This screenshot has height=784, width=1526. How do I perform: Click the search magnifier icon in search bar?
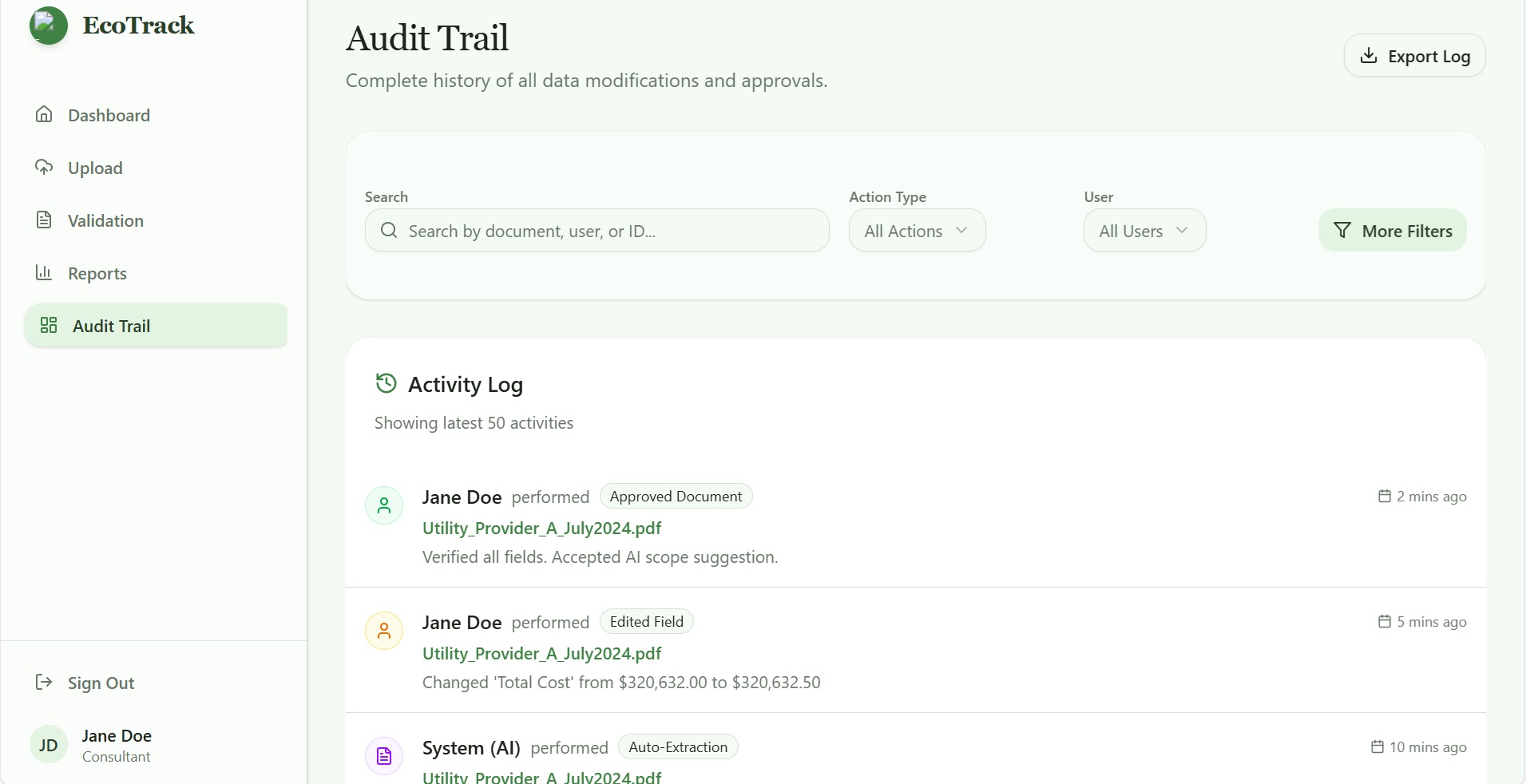(389, 231)
